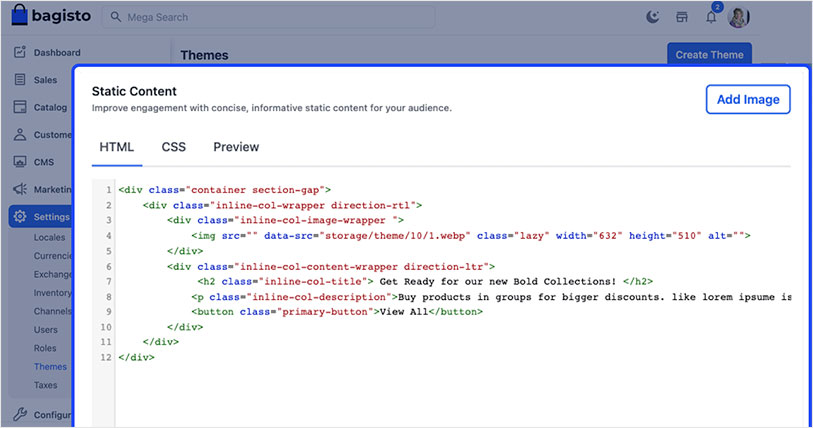Open the storefront shop icon
Image resolution: width=813 pixels, height=428 pixels.
tap(682, 17)
